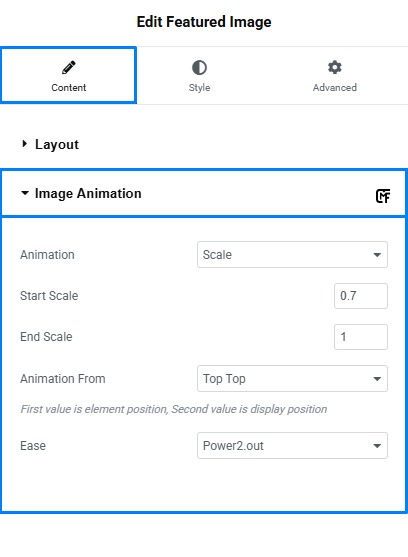Switch to the Content tab label
Image resolution: width=408 pixels, height=557 pixels.
tap(69, 87)
